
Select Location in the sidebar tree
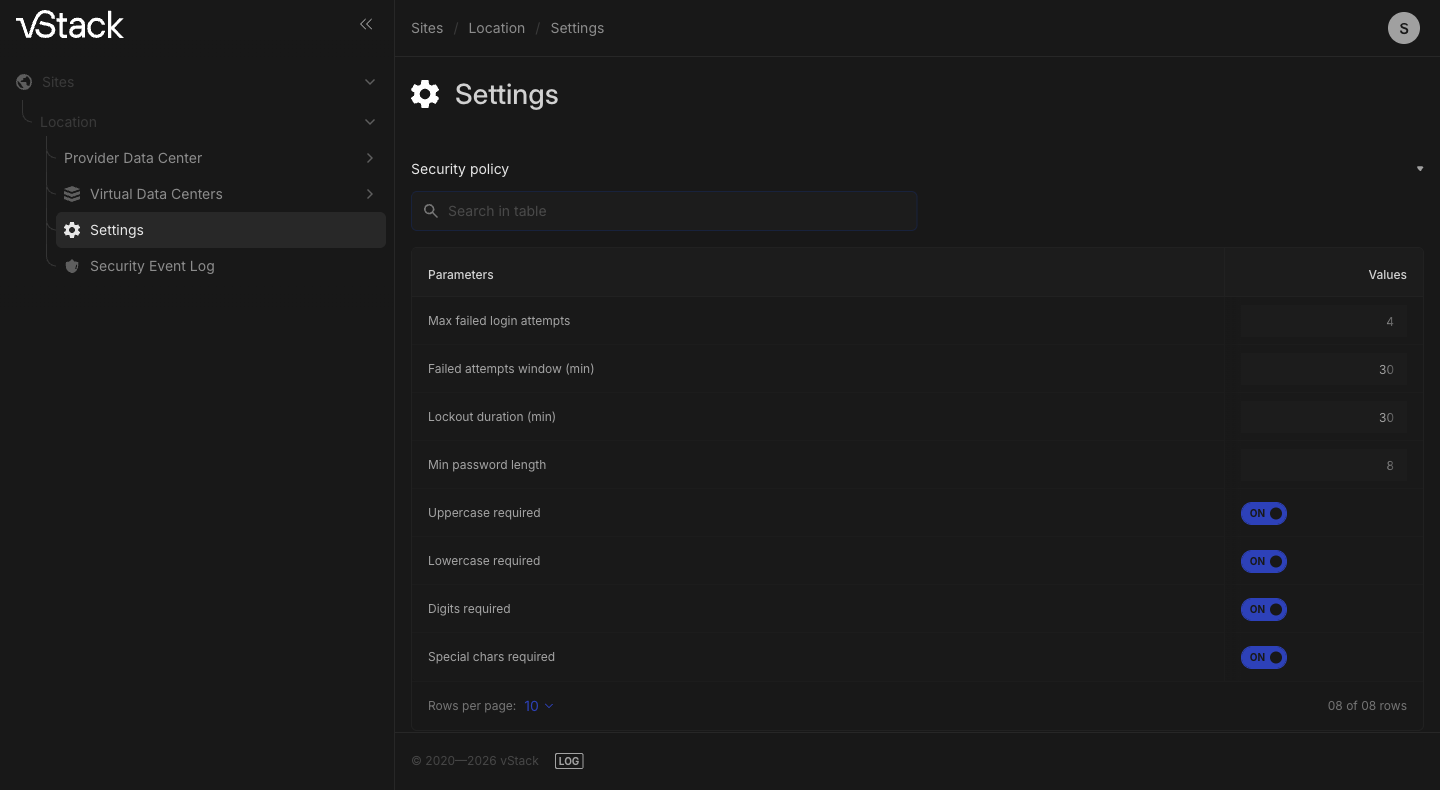tap(68, 122)
